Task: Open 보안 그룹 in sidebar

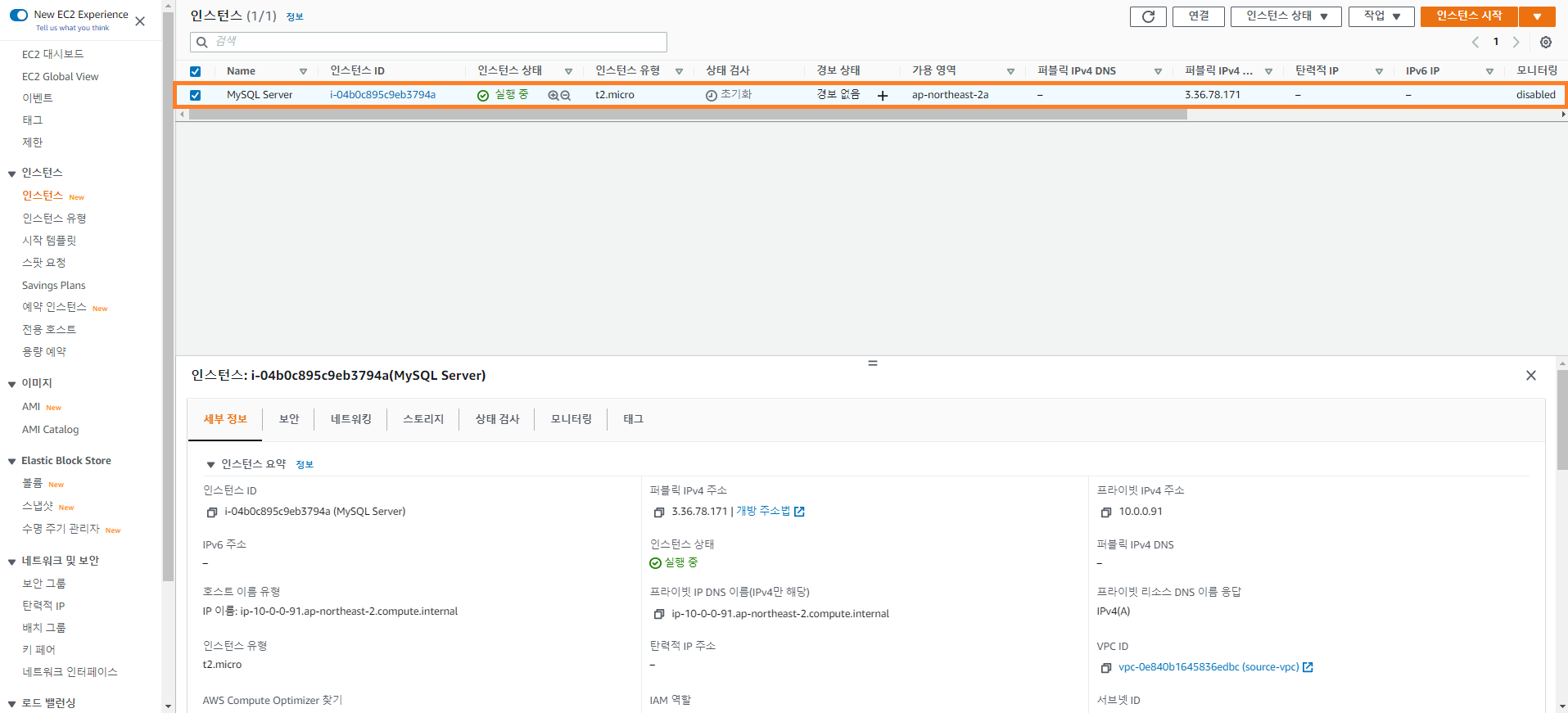Action: [44, 584]
